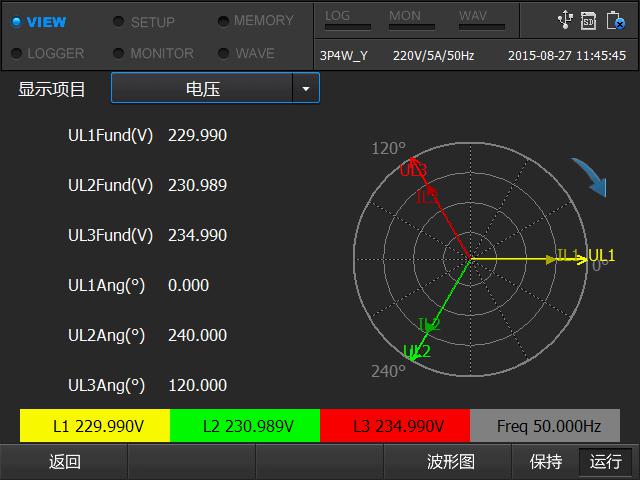The width and height of the screenshot is (640, 480).
Task: Click the UL2Ang value 240.000
Action: point(198,335)
